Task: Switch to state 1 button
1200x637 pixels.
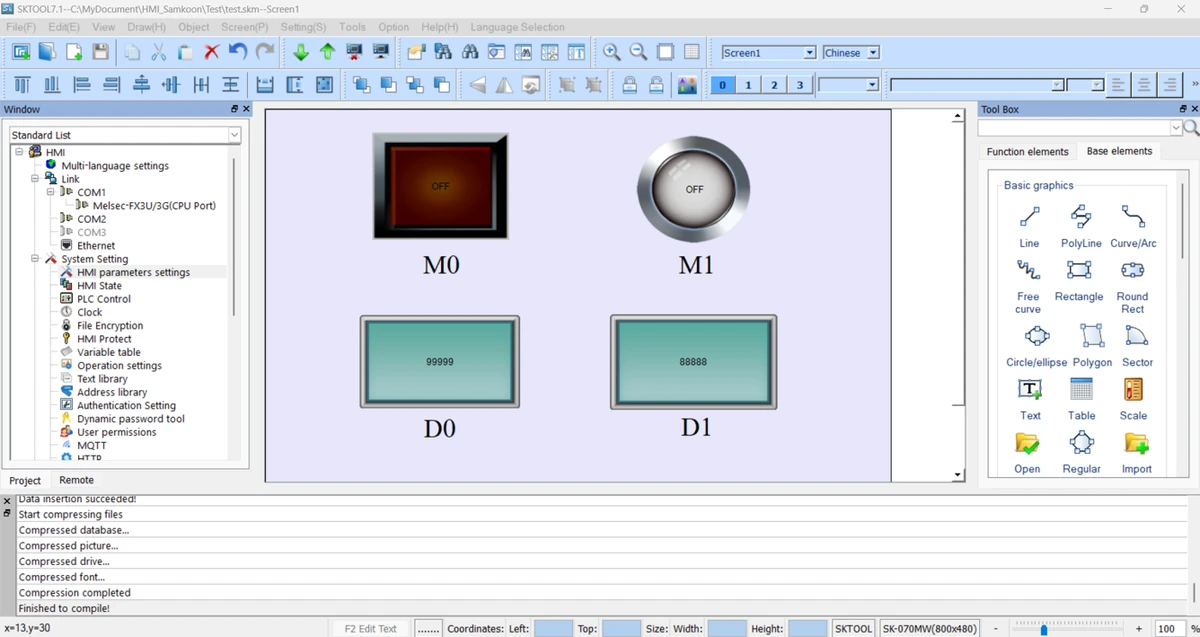Action: (x=748, y=85)
